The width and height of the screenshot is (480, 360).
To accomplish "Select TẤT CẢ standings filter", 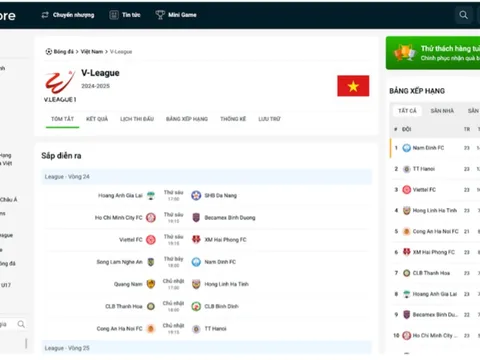I will (x=407, y=111).
